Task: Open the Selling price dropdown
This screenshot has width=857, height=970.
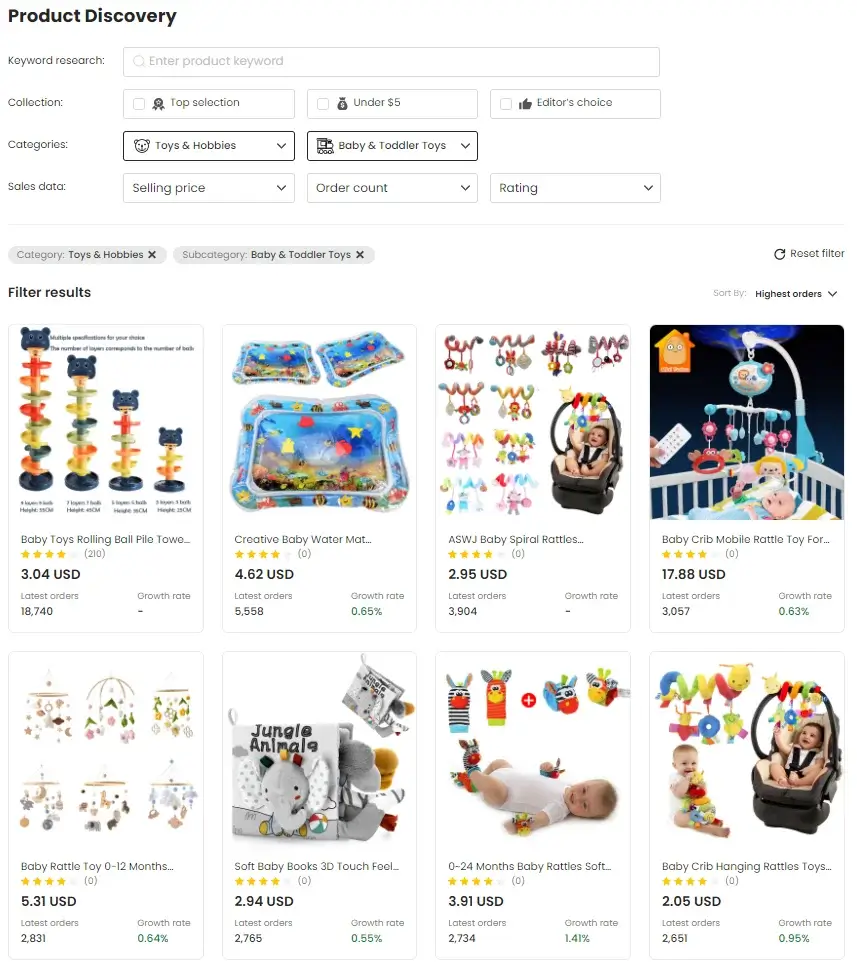Action: [x=209, y=188]
